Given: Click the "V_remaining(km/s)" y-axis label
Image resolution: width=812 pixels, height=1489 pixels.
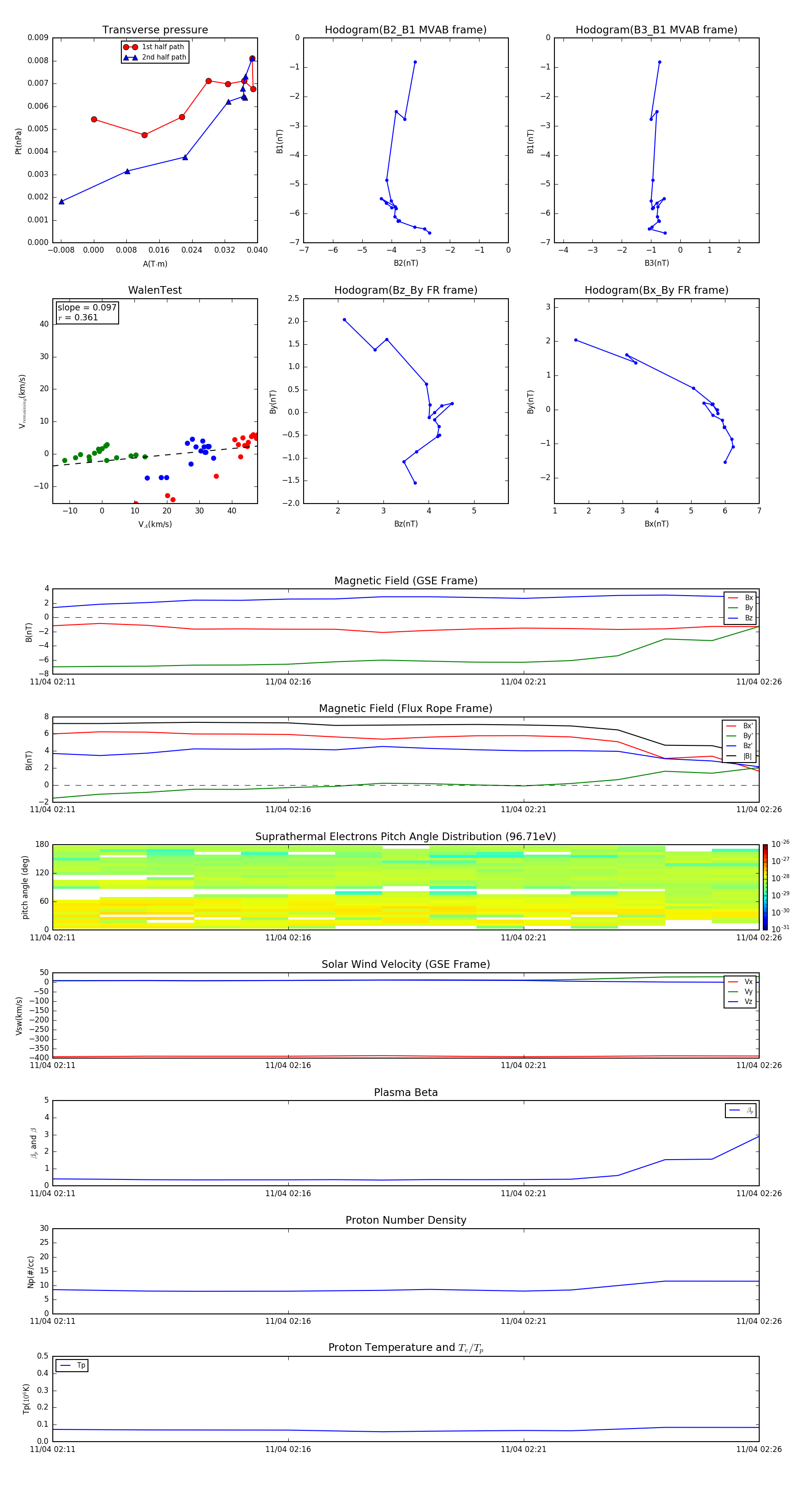Looking at the screenshot, I should pos(23,401).
